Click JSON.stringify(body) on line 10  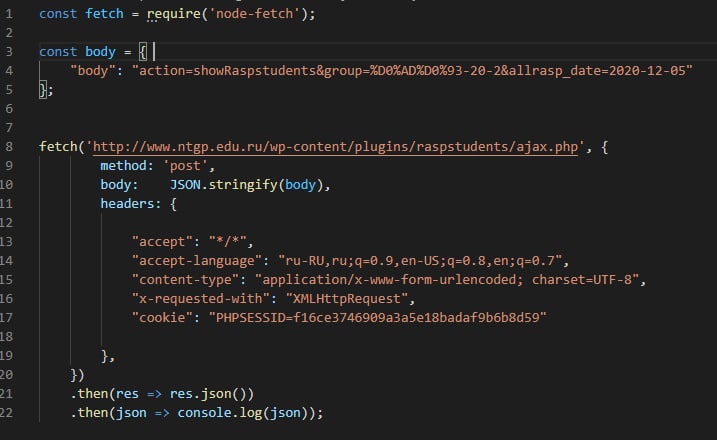[246, 185]
